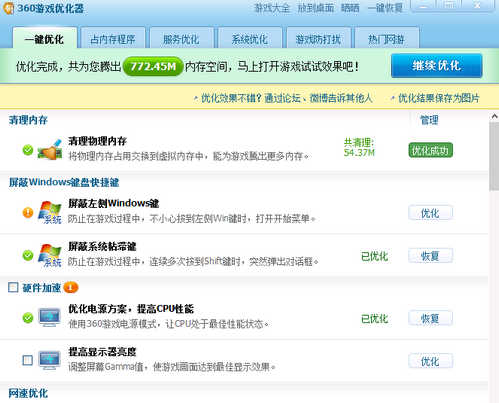Image resolution: width=499 pixels, height=403 pixels.
Task: Click the vertical scrollbar thumb
Action: (x=494, y=156)
